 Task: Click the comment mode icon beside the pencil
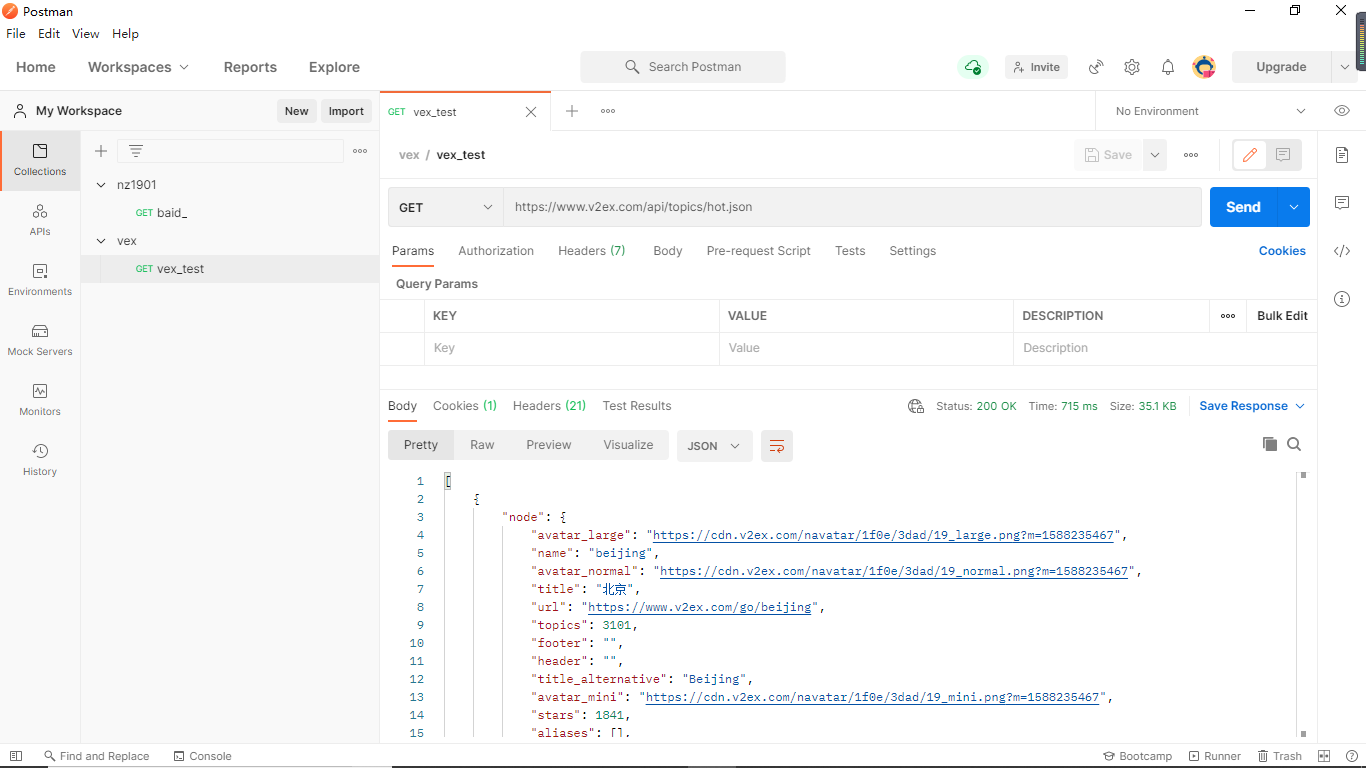tap(1283, 155)
